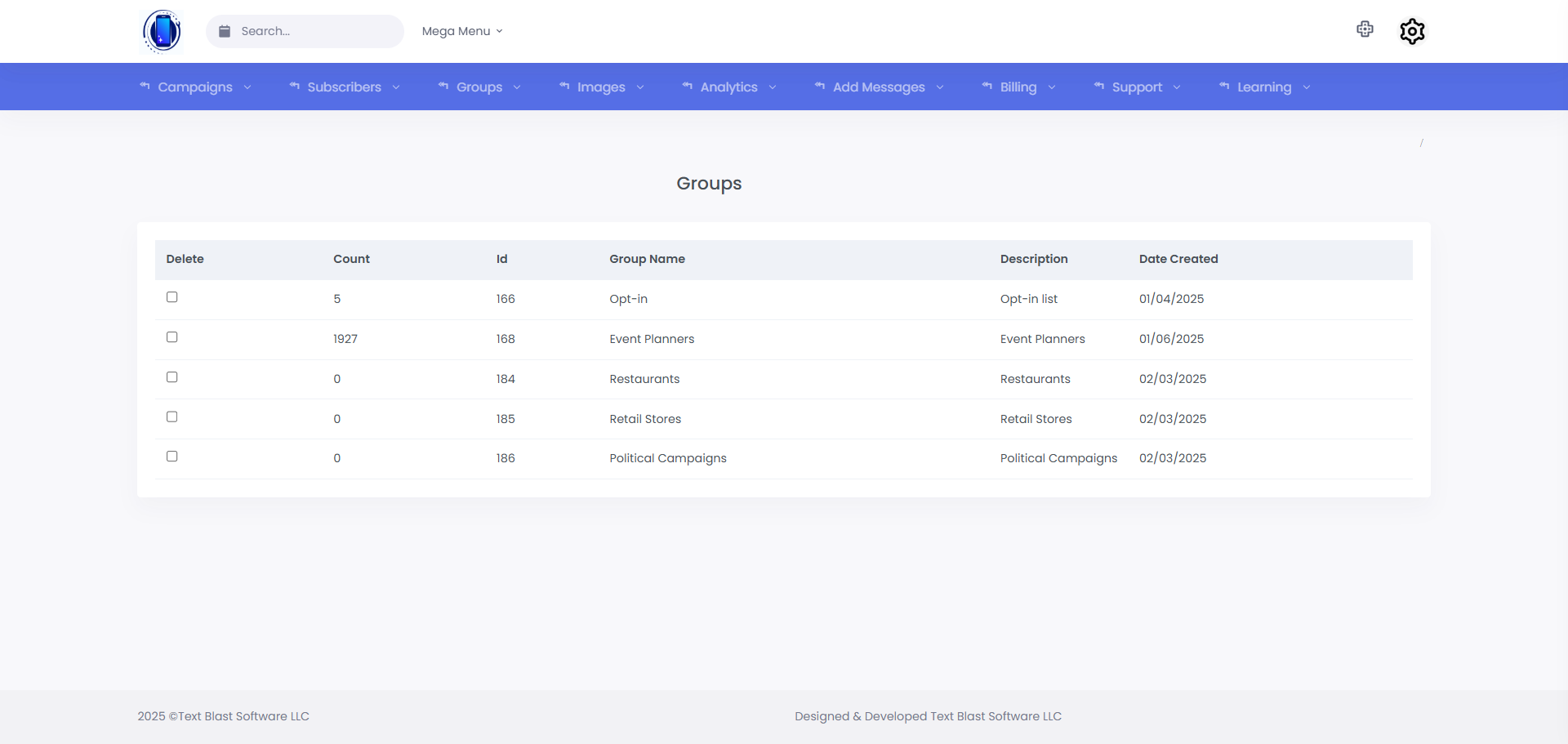Expand the Groups menu chevron
The height and width of the screenshot is (744, 1568).
coord(517,87)
